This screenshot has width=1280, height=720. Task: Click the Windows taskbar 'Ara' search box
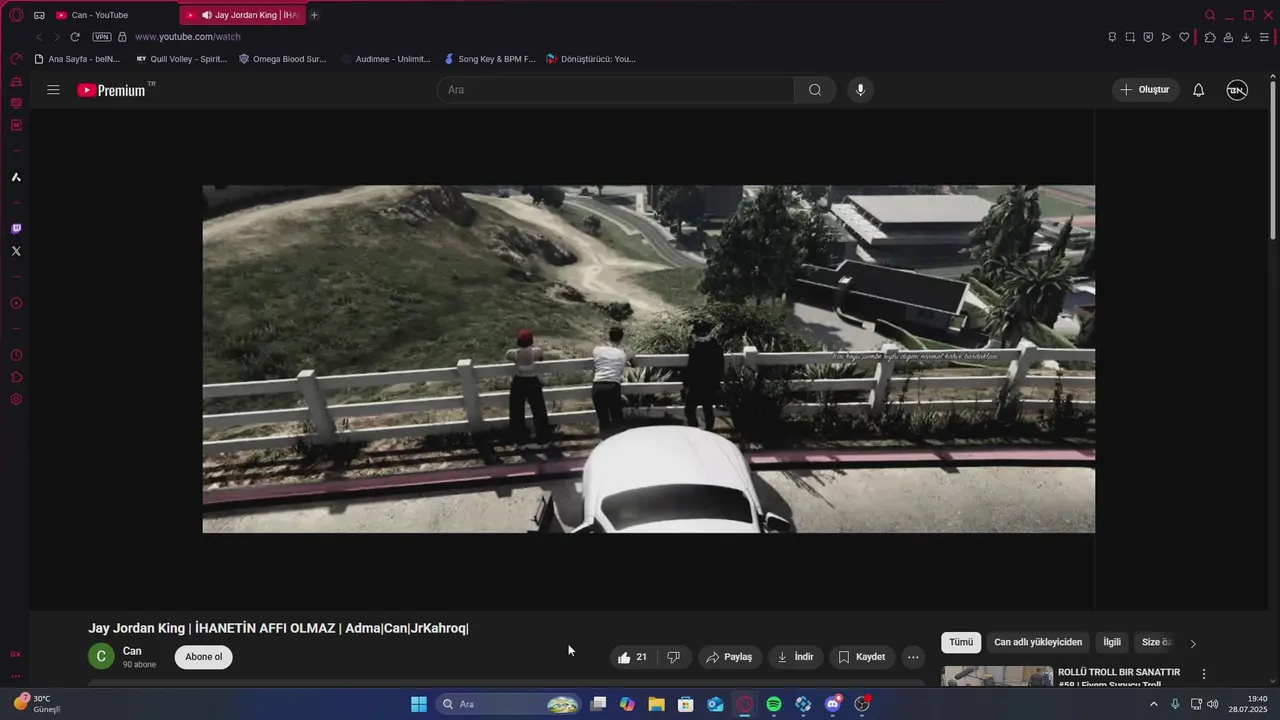click(x=510, y=704)
